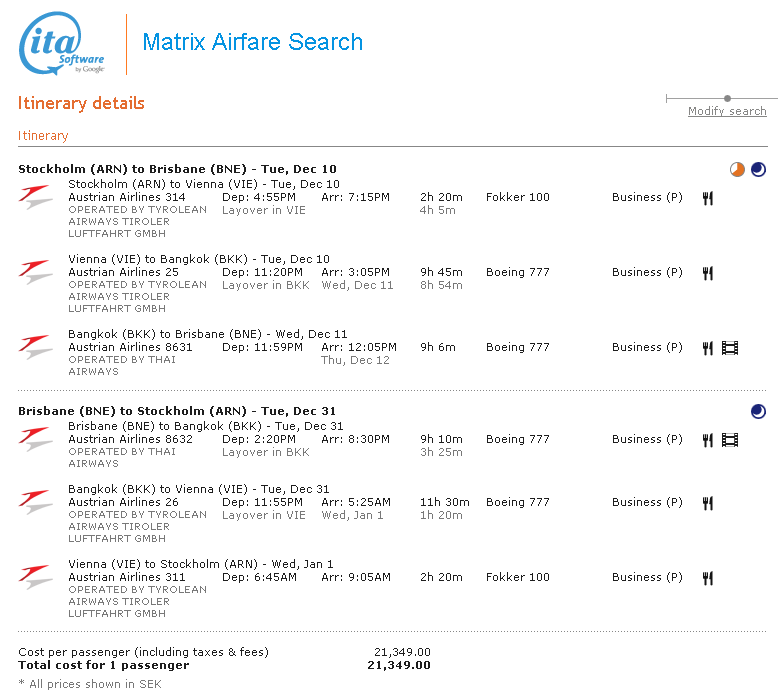
Task: Click the film icon for Austrian Airlines 8632
Action: click(730, 440)
